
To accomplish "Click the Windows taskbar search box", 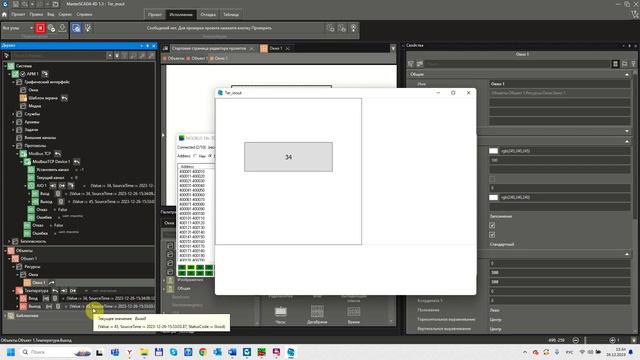I will (x=56, y=352).
